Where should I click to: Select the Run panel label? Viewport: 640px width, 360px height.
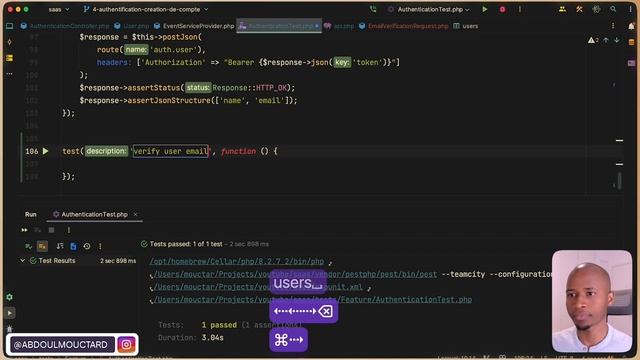[31, 214]
